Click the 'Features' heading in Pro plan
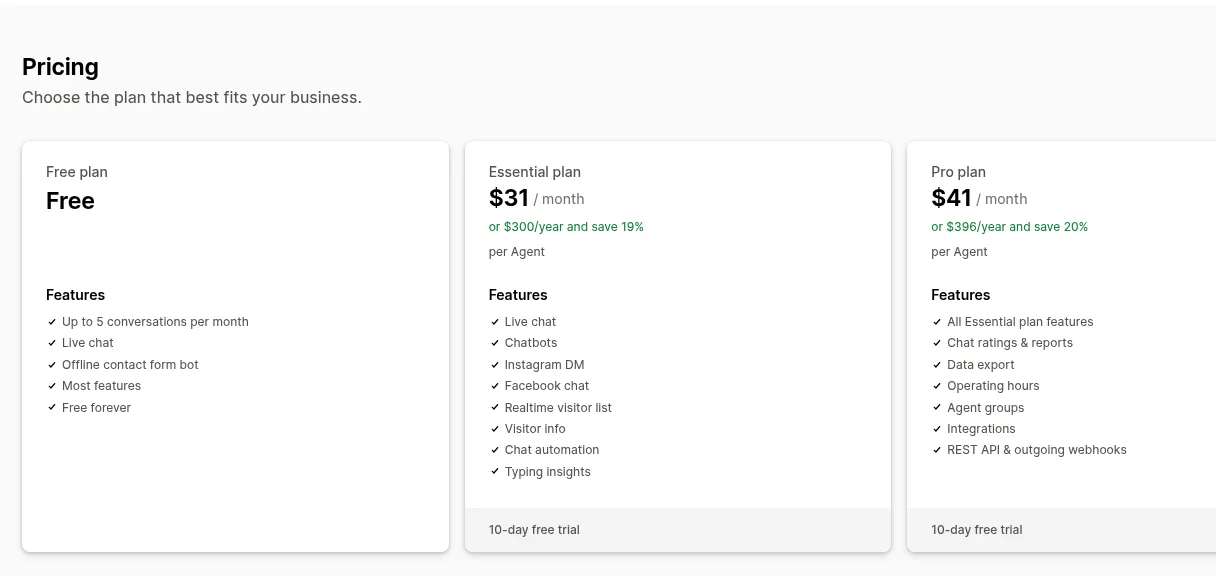This screenshot has height=576, width=1216. pyautogui.click(x=961, y=295)
